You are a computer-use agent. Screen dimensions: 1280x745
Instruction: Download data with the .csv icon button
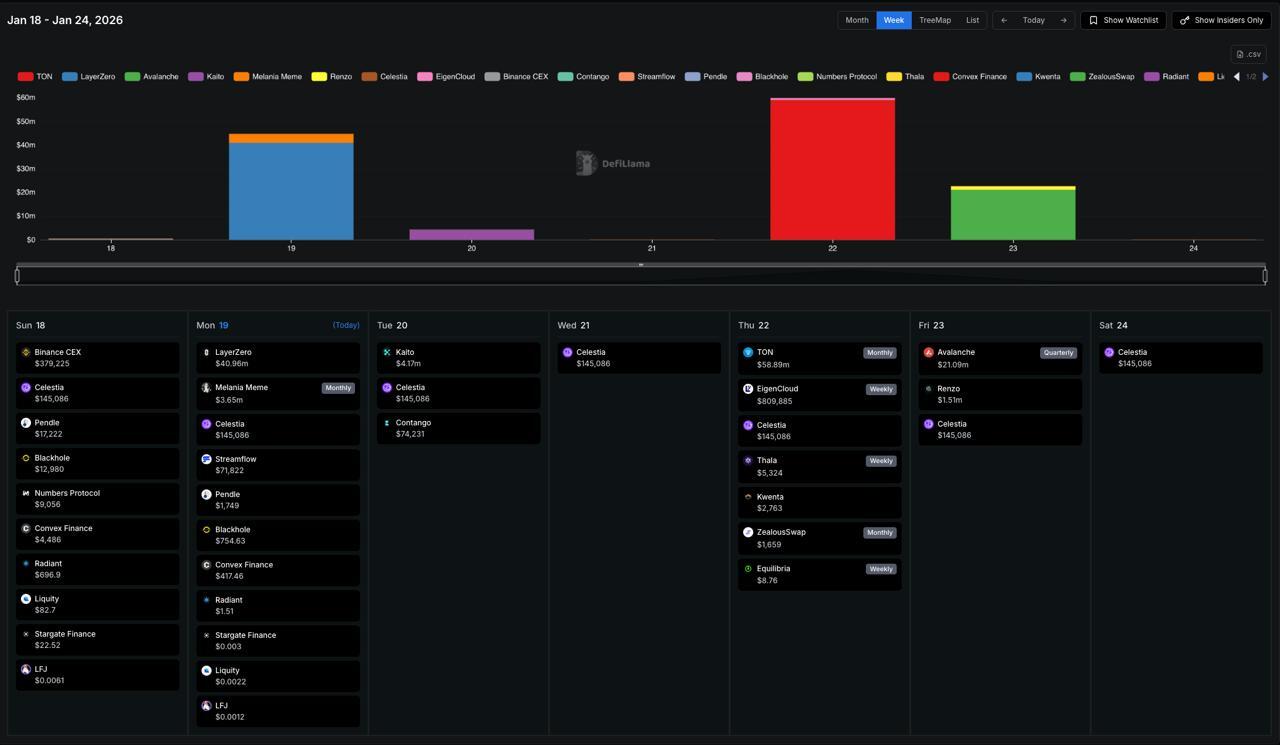[x=1249, y=54]
